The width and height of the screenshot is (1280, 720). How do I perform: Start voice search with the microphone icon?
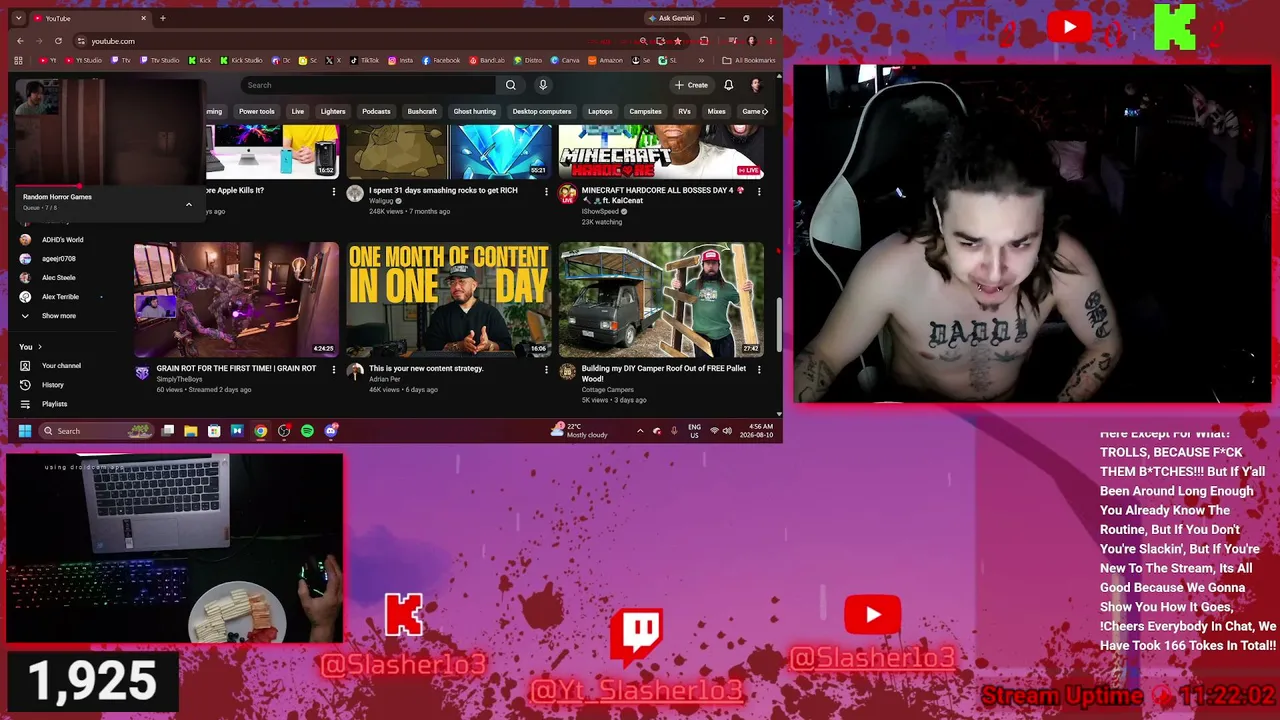tap(543, 85)
